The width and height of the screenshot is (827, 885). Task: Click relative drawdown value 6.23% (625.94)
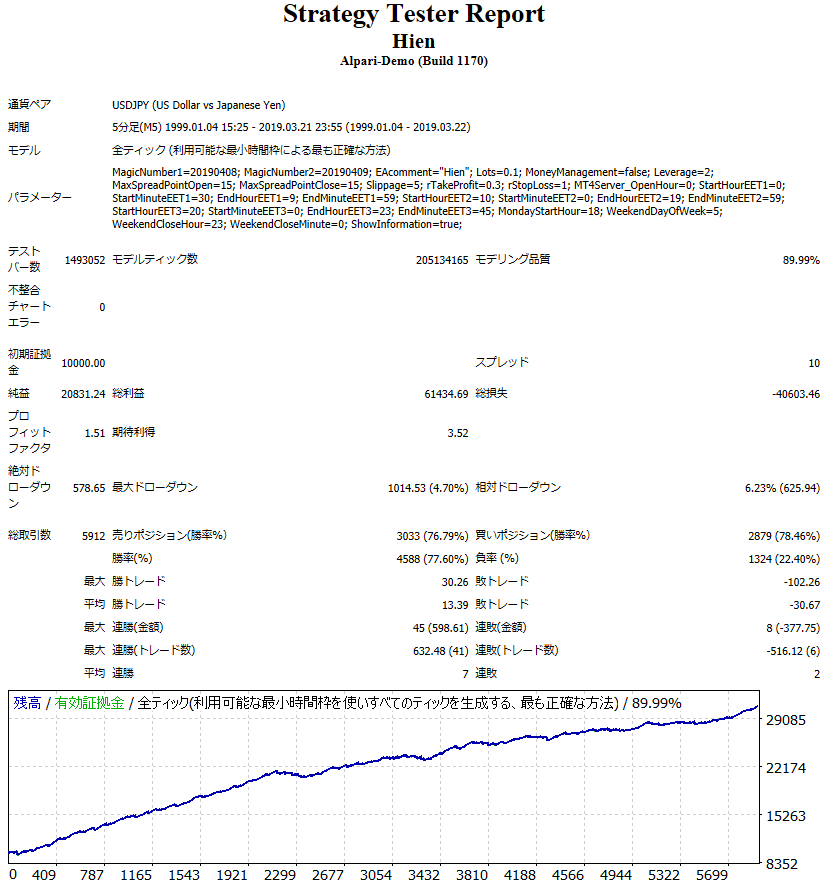[x=782, y=488]
